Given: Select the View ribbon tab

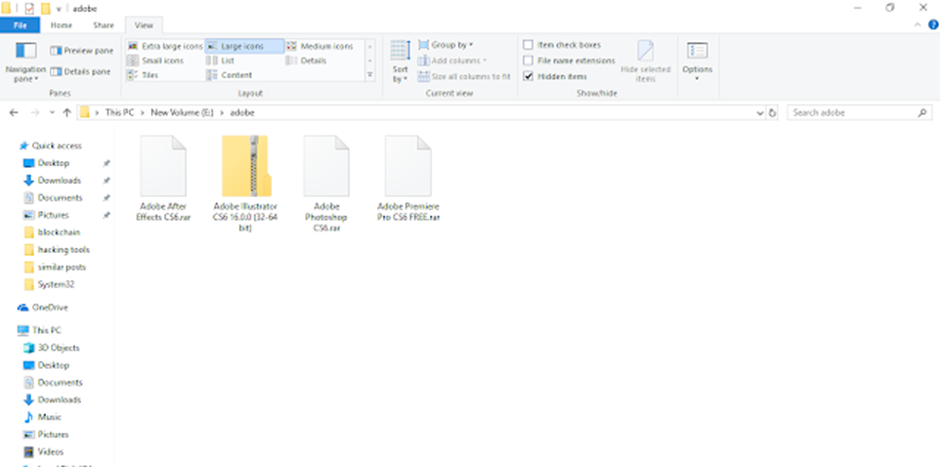Looking at the screenshot, I should (x=144, y=25).
